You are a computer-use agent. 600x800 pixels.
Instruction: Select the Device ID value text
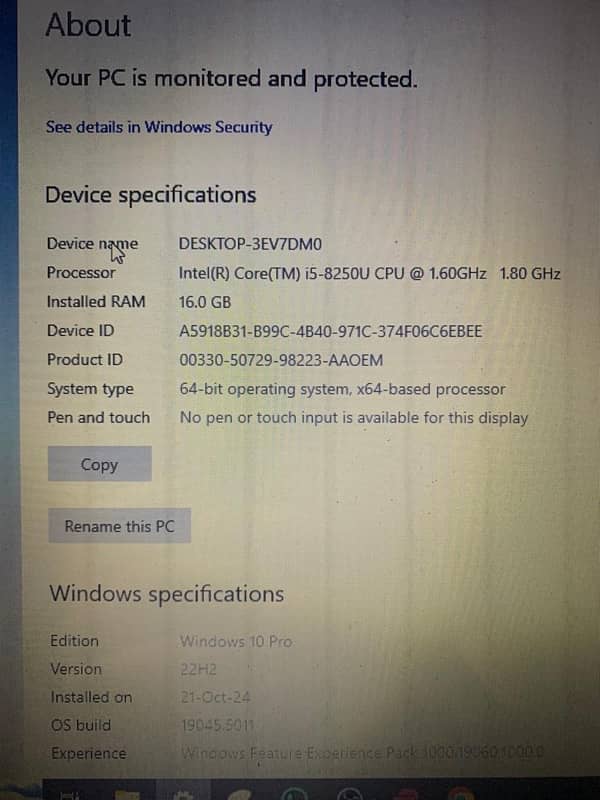click(x=330, y=331)
